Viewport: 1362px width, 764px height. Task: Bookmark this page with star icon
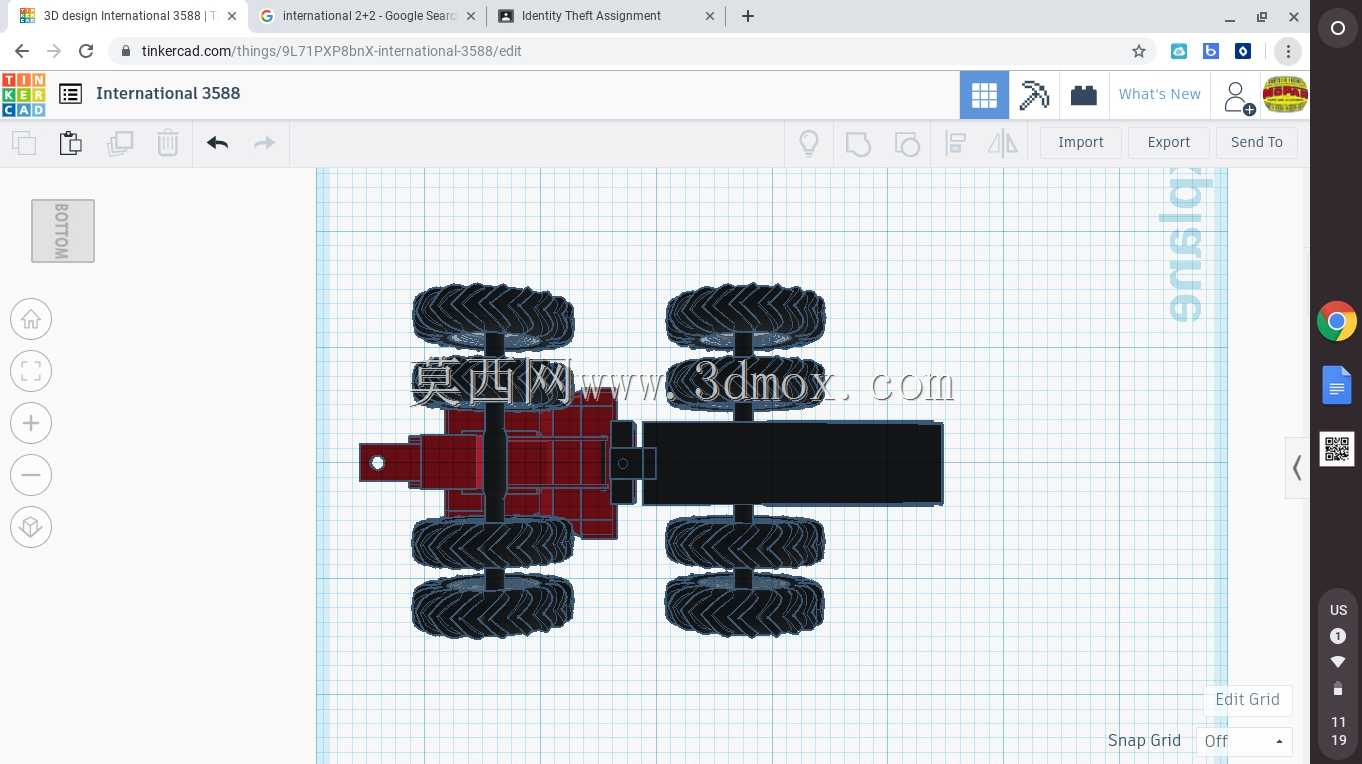pos(1138,51)
